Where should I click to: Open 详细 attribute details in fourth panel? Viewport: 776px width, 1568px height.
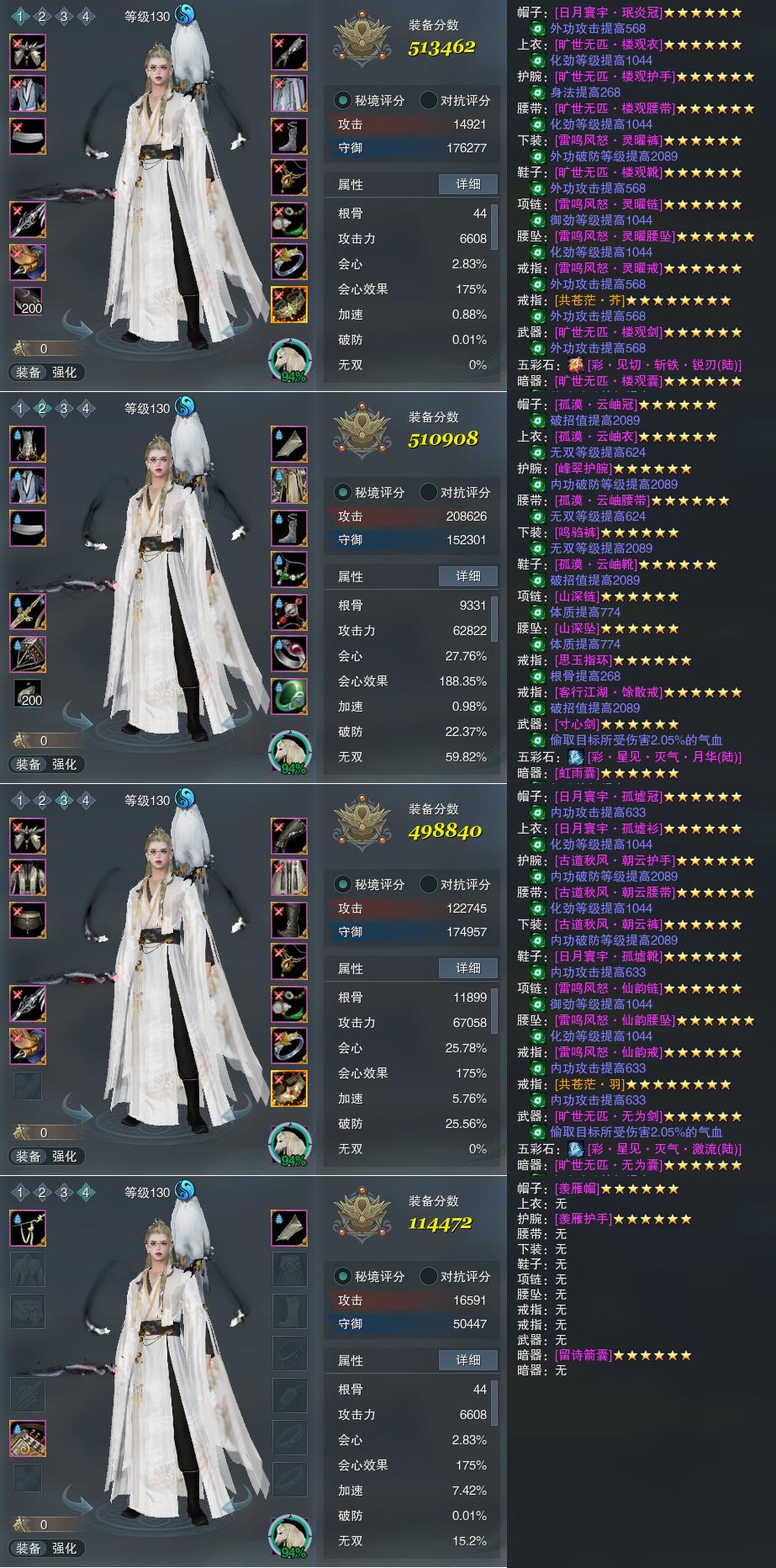468,1360
